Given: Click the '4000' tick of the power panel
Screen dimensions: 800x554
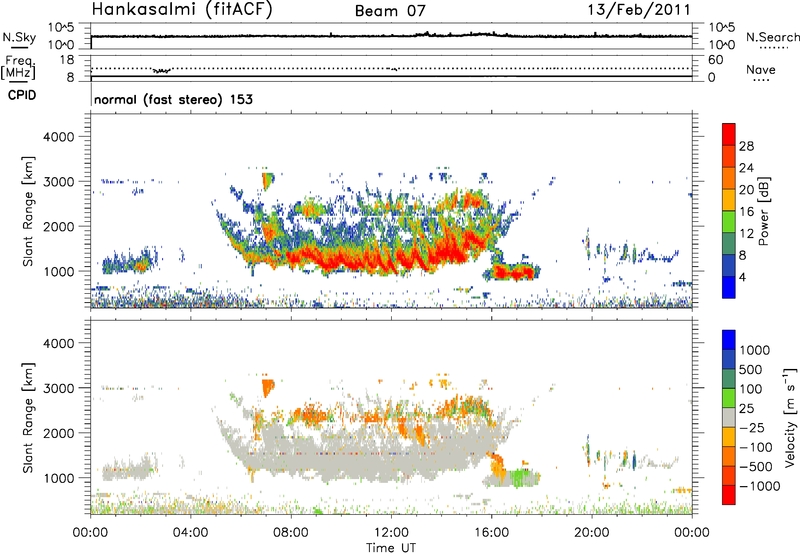Looking at the screenshot, I should tap(58, 137).
